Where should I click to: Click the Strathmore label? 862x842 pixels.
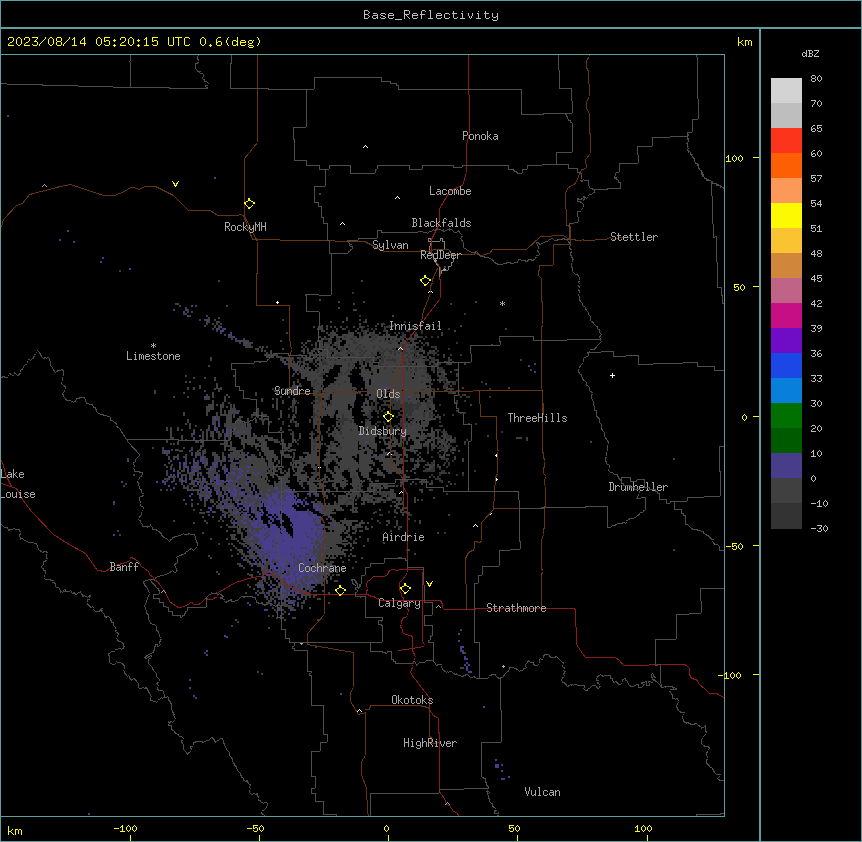point(516,608)
